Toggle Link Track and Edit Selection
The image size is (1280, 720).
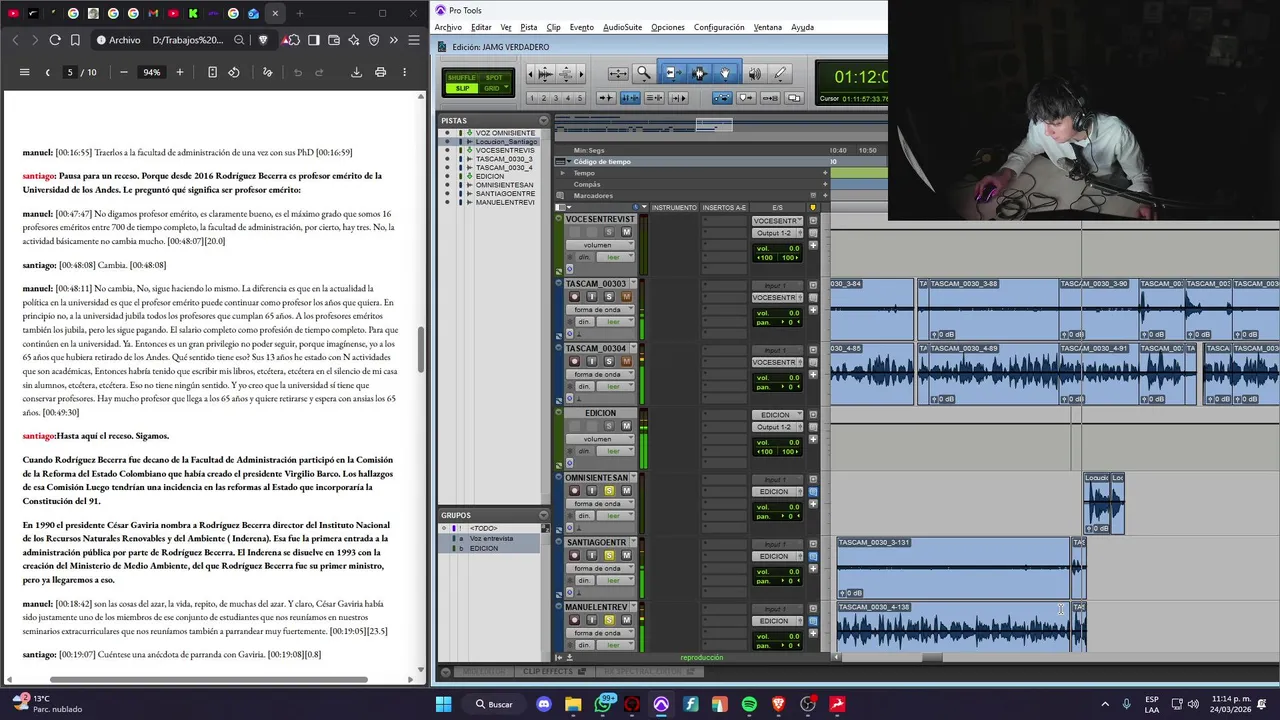click(654, 98)
